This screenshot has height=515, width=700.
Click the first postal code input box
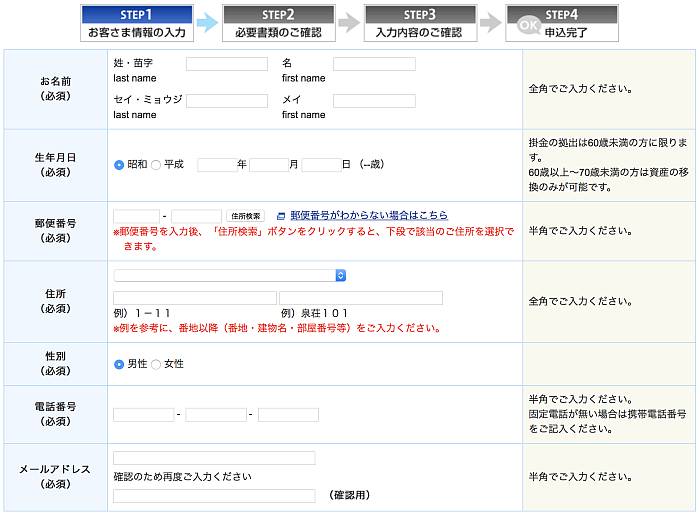(136, 216)
